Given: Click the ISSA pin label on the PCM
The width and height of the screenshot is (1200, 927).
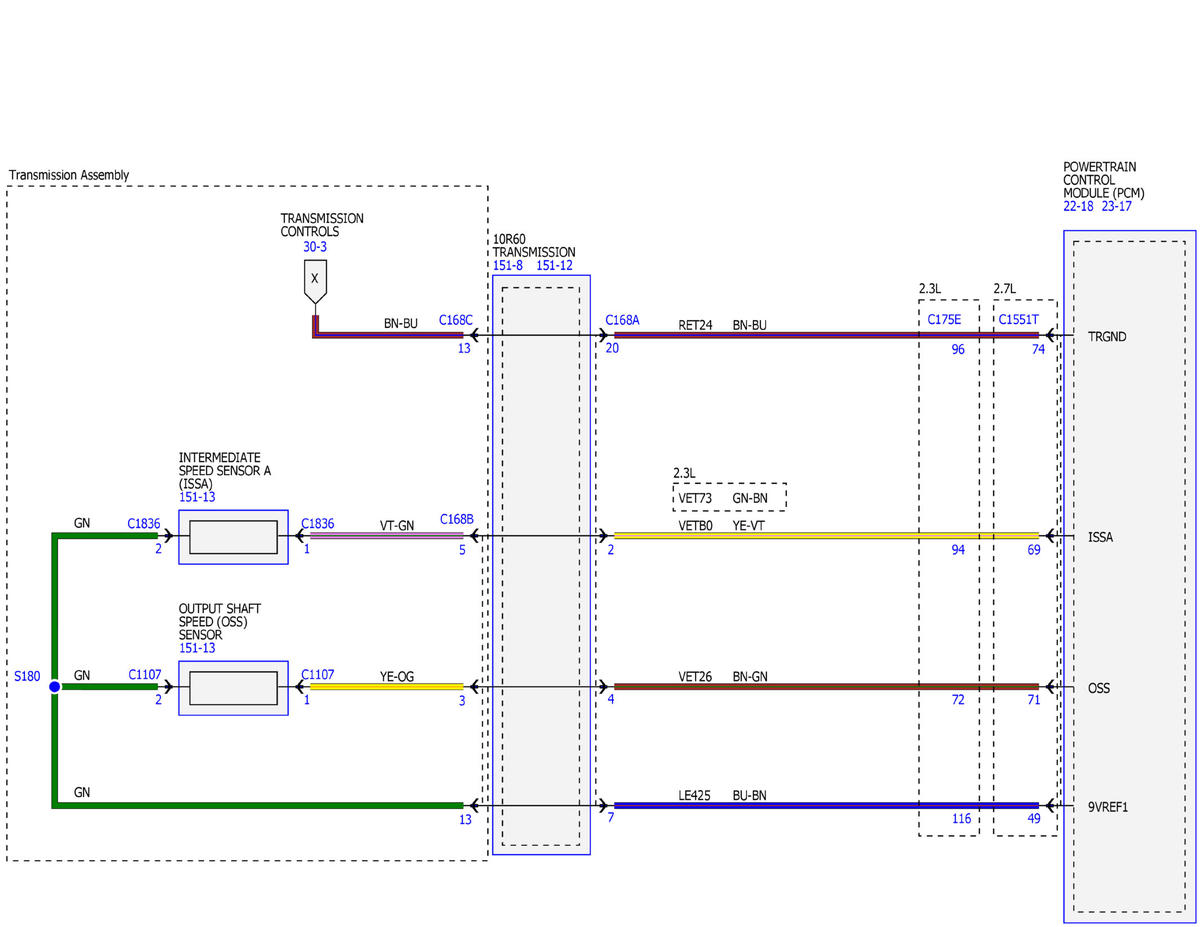Looking at the screenshot, I should tap(1101, 537).
